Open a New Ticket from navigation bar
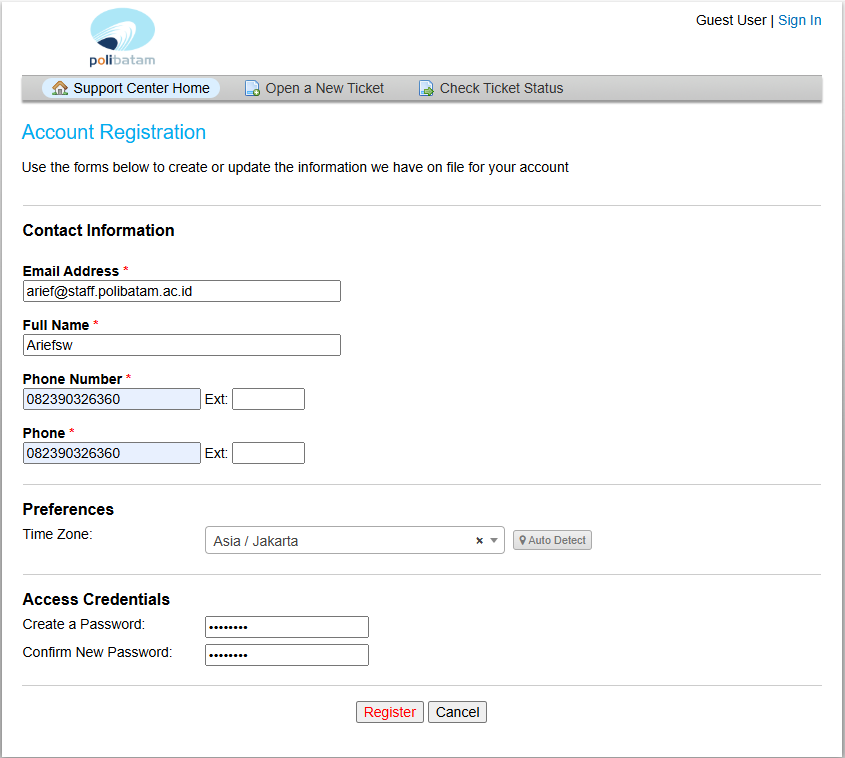 [x=324, y=88]
